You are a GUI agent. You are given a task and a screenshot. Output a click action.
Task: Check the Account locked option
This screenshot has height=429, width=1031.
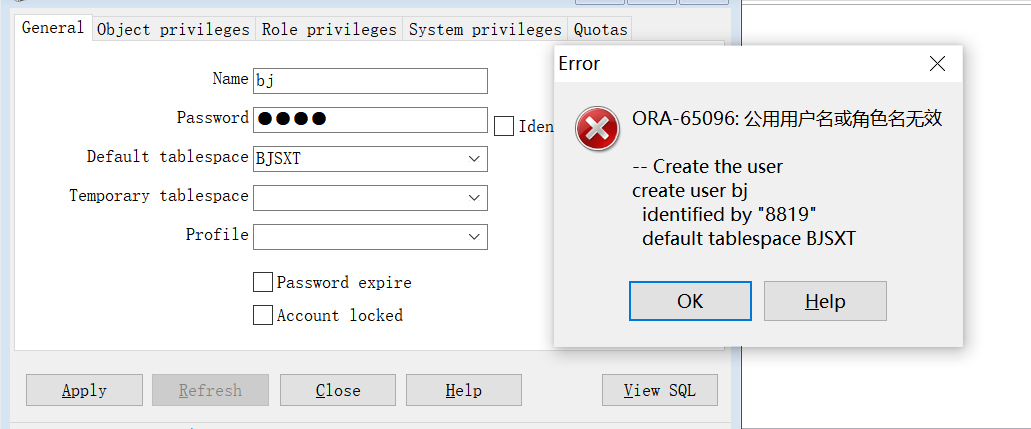pos(263,315)
